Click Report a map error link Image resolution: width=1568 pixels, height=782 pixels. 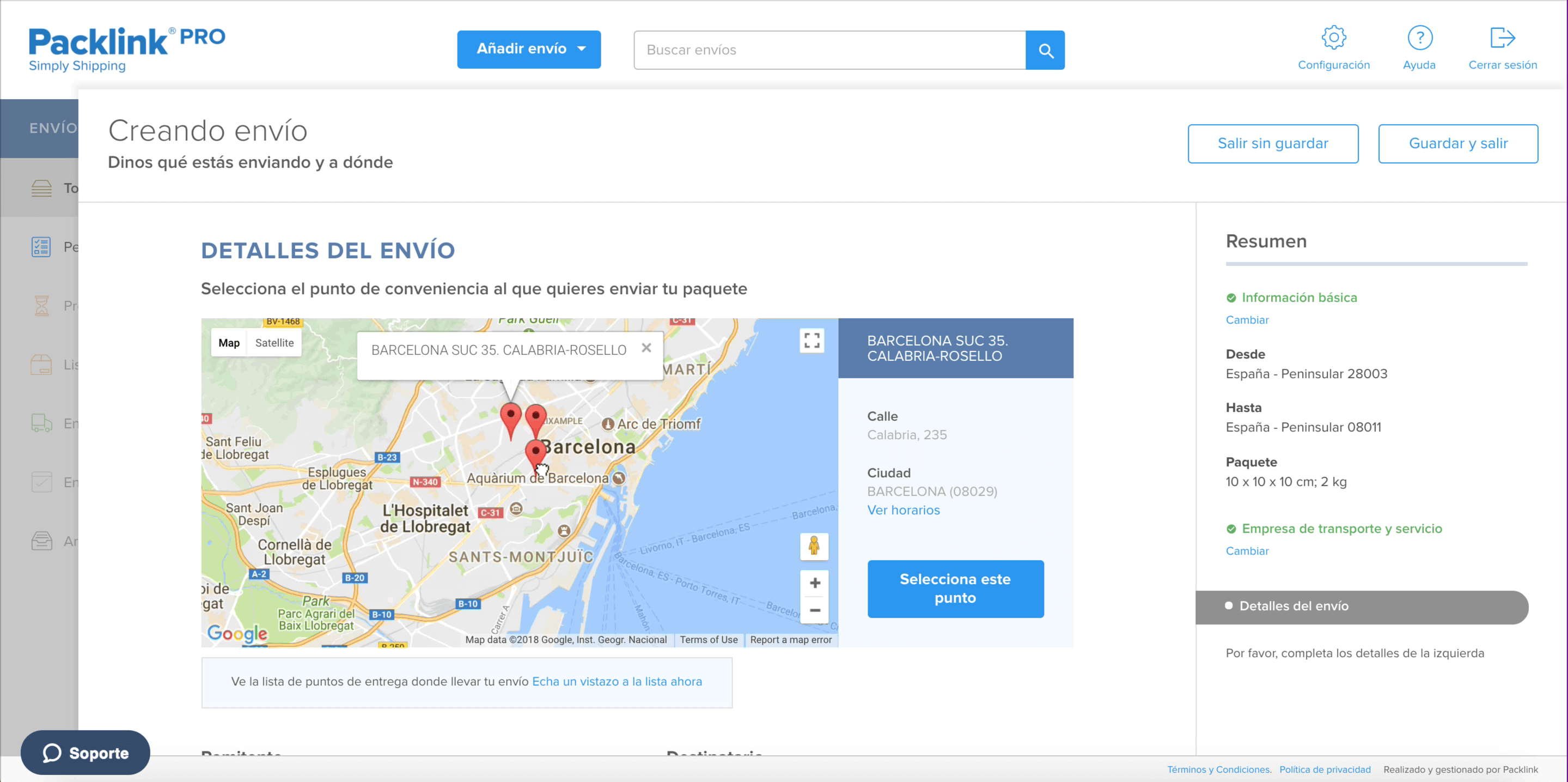click(x=790, y=640)
